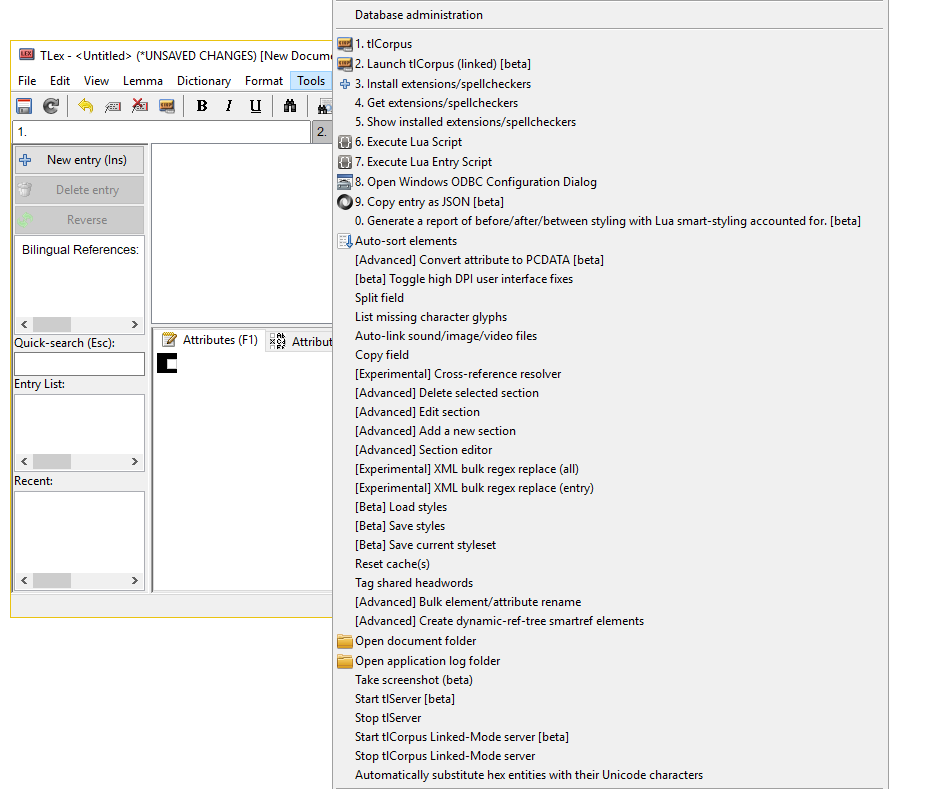The image size is (942, 789).
Task: Toggle bold formatting
Action: tap(202, 106)
